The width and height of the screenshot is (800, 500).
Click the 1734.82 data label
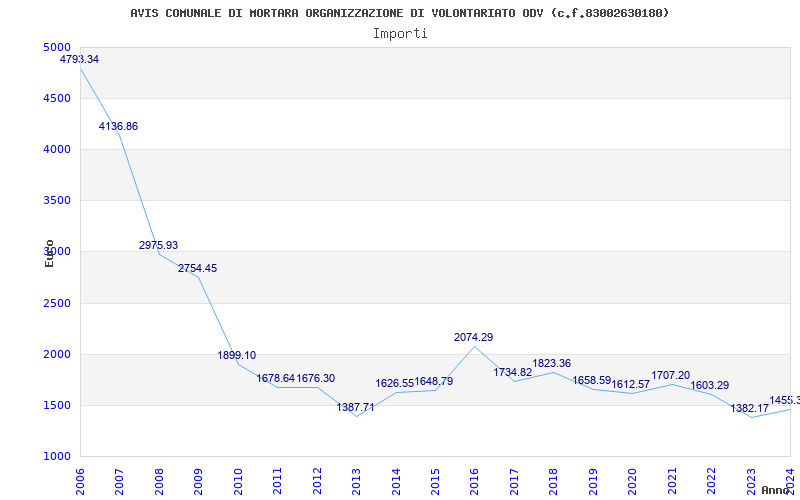[512, 372]
